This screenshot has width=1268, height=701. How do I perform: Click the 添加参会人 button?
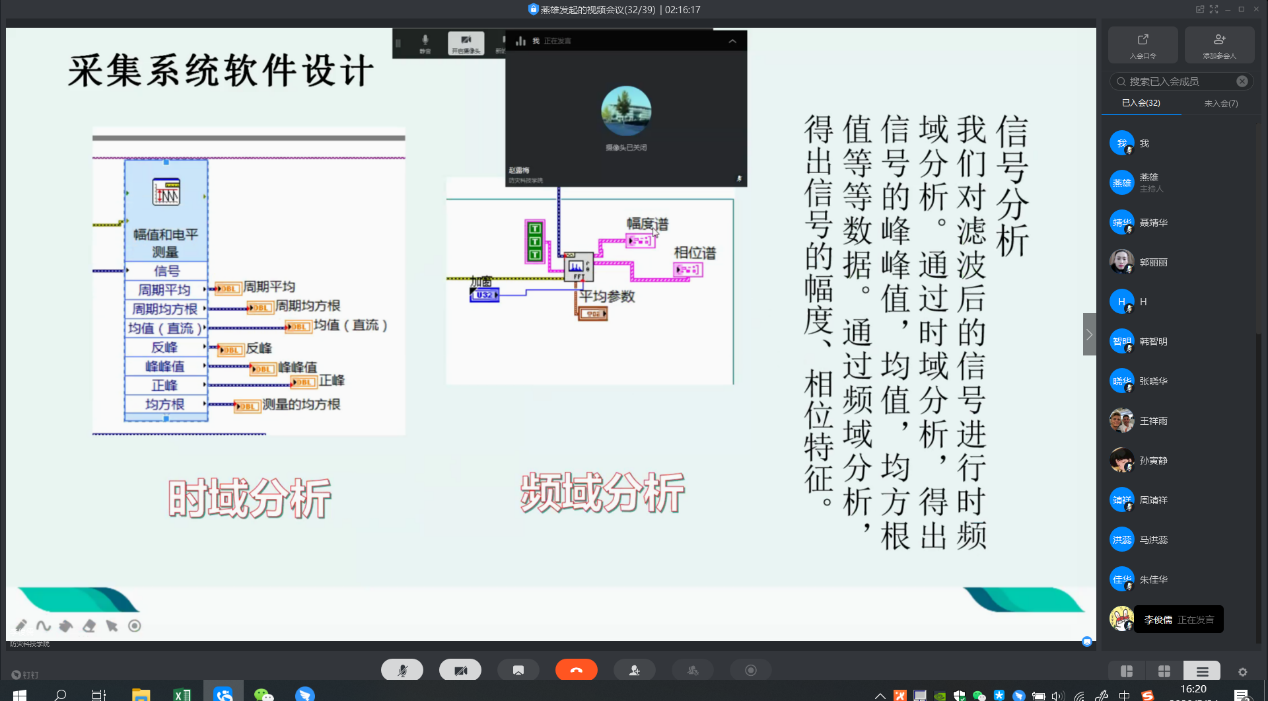[x=1219, y=45]
